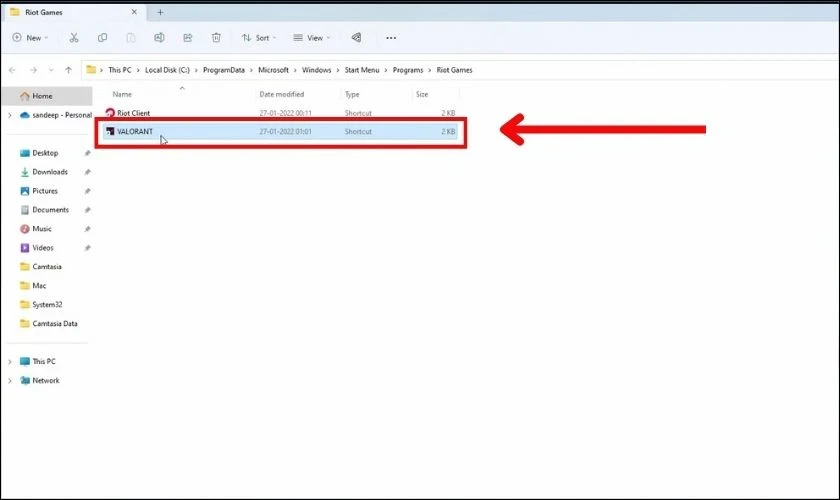Sort by Size column header
Screen dimensions: 840x500
[x=422, y=94]
